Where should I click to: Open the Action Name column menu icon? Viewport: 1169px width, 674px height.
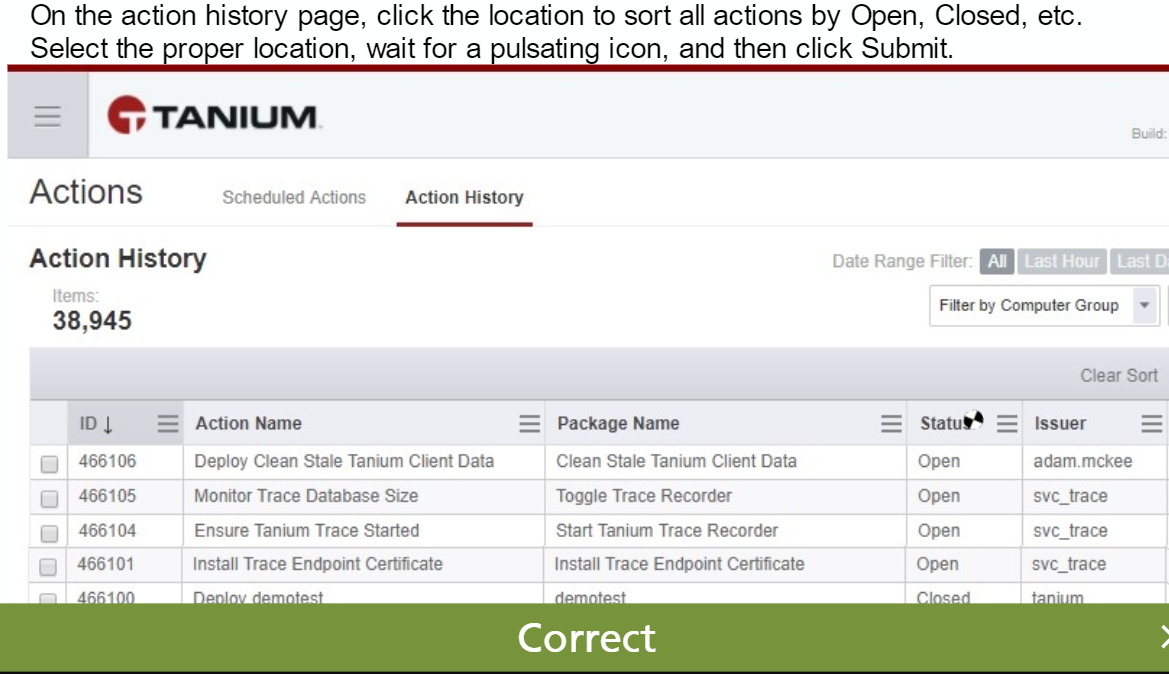point(530,424)
